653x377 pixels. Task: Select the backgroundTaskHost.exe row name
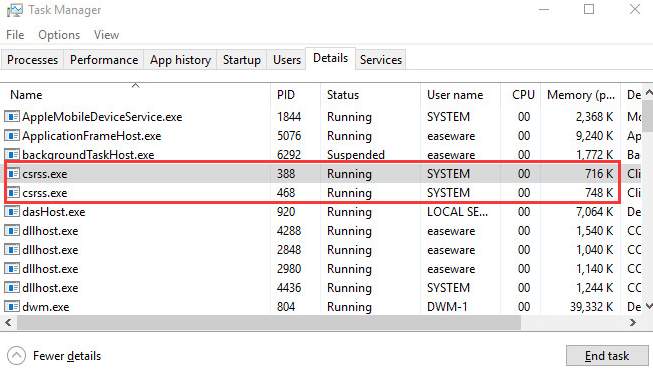[88, 155]
